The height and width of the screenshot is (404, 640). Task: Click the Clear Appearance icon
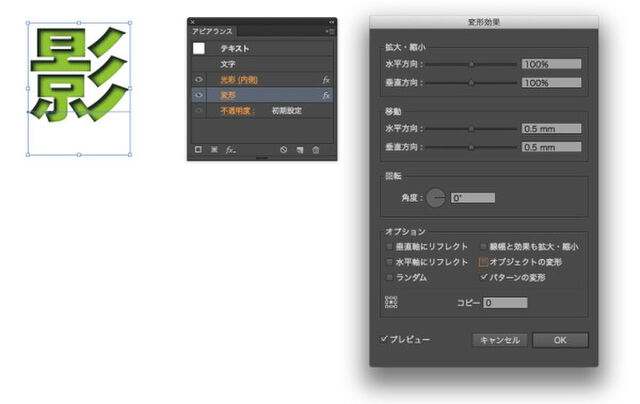point(284,149)
